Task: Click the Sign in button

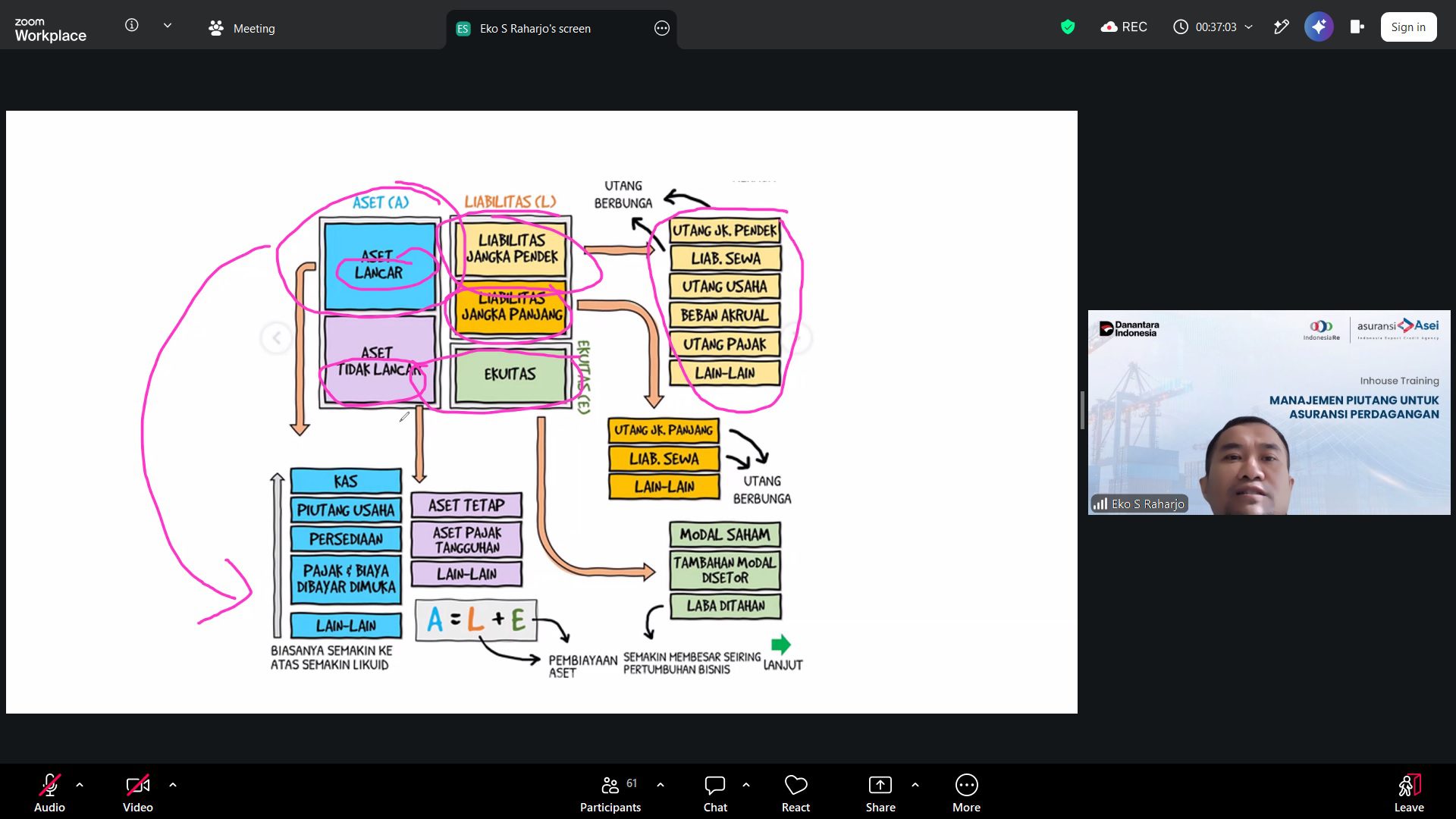Action: [x=1408, y=27]
